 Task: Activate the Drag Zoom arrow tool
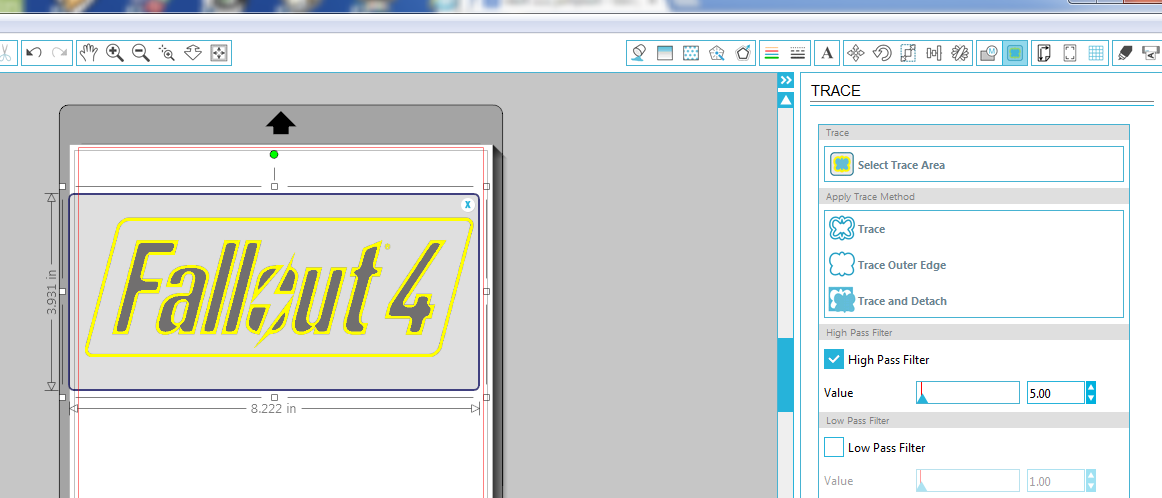(193, 53)
